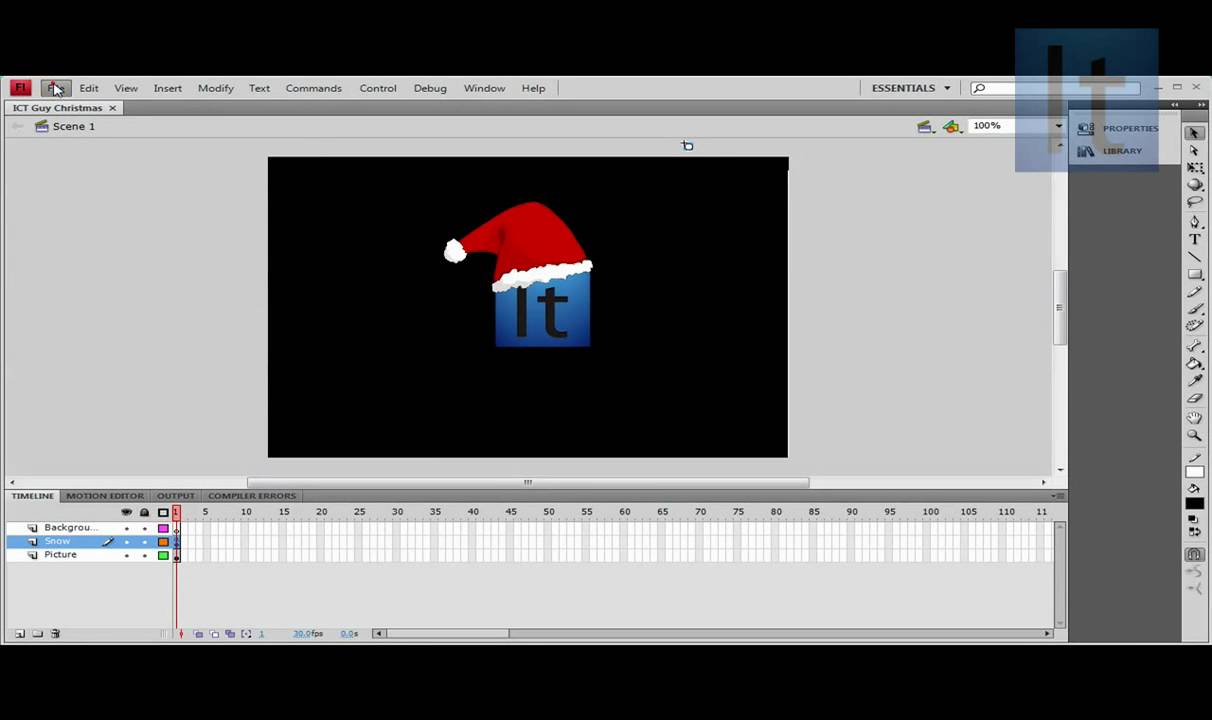Click the Scene 1 breadcrumb
Screen dimensions: 1212x720
pyautogui.click(x=74, y=126)
